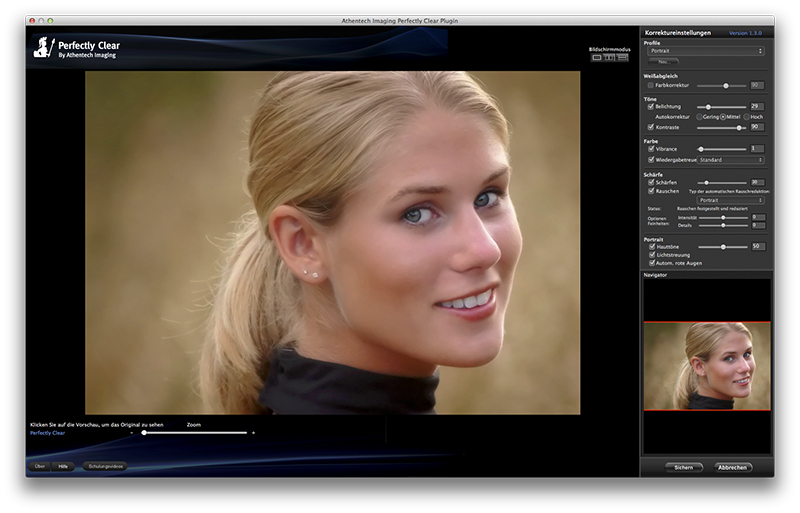
Task: Uncheck the Hauttöne checkbox
Action: pos(650,246)
